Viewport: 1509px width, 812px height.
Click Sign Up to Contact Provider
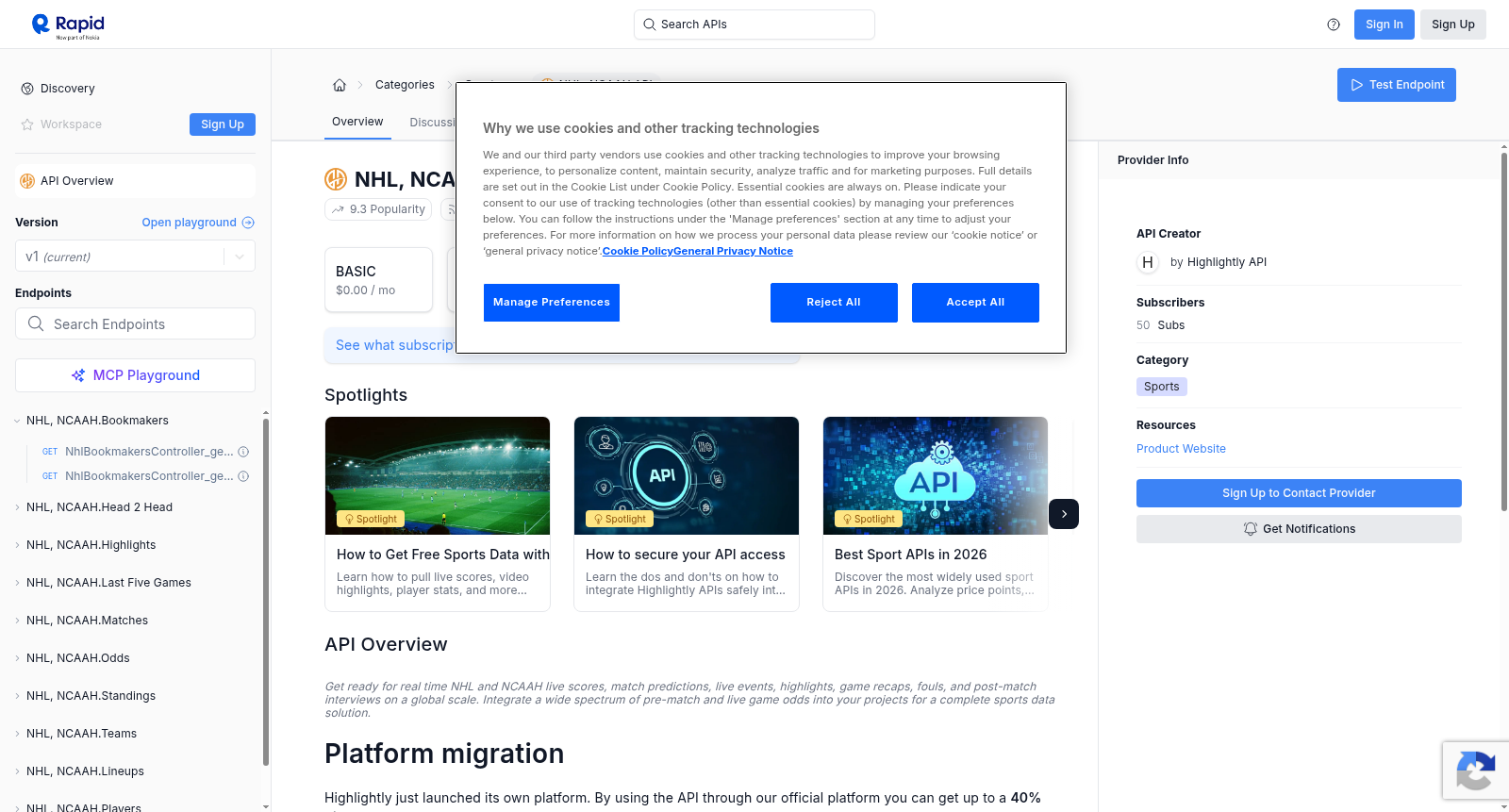point(1299,493)
